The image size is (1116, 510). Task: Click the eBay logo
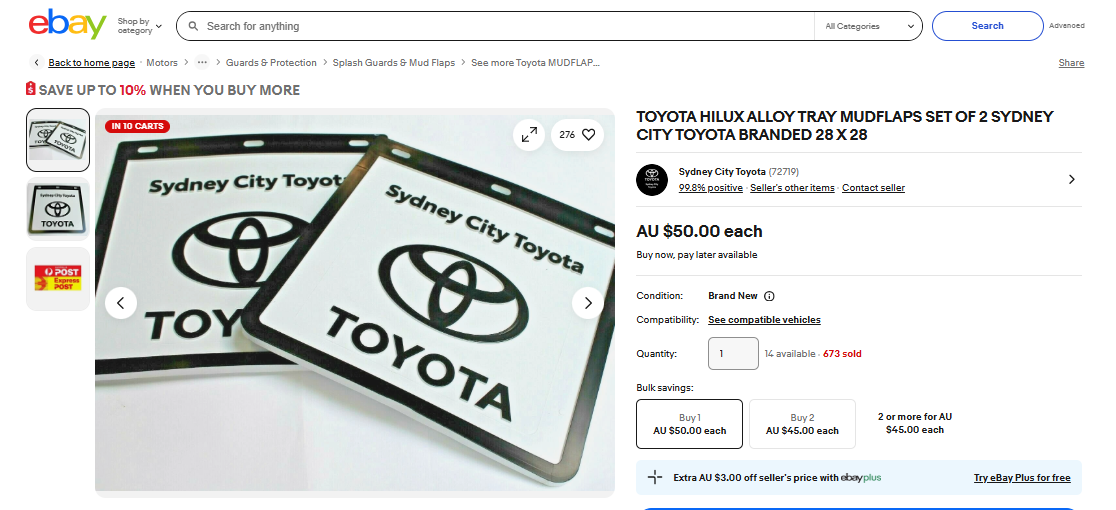(67, 25)
